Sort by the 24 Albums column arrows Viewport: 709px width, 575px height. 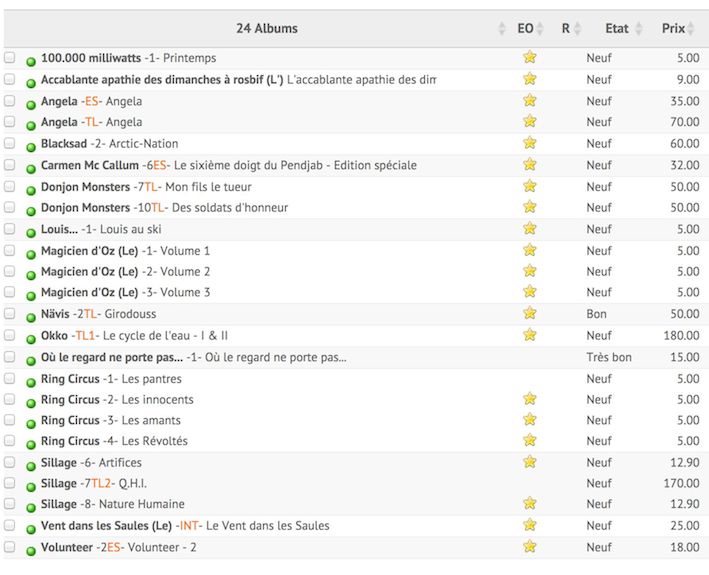(x=502, y=29)
